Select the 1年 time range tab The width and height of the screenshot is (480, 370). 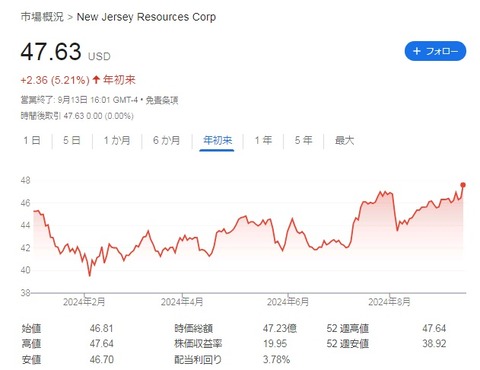click(263, 140)
